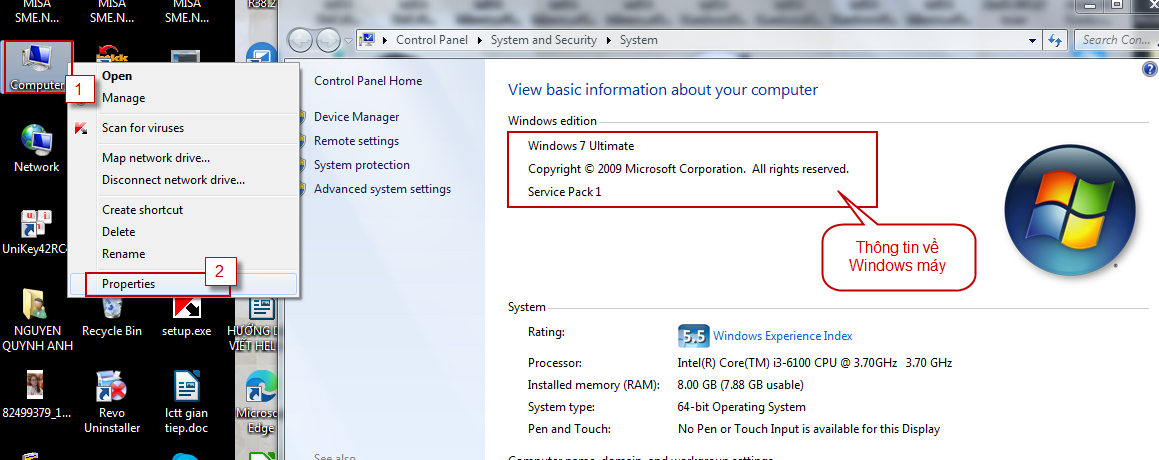The width and height of the screenshot is (1159, 460).
Task: Click the No Pen or Touch Input text
Action: click(x=809, y=429)
